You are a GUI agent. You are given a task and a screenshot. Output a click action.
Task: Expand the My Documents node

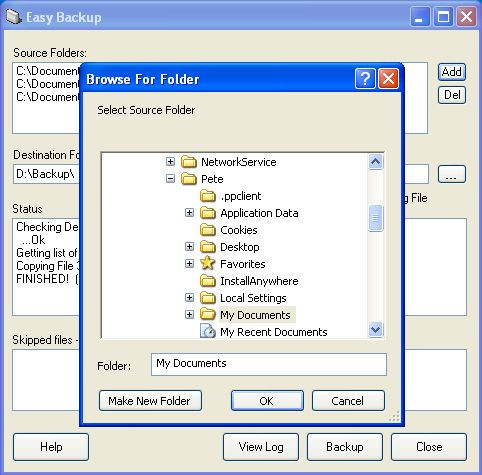pos(189,315)
